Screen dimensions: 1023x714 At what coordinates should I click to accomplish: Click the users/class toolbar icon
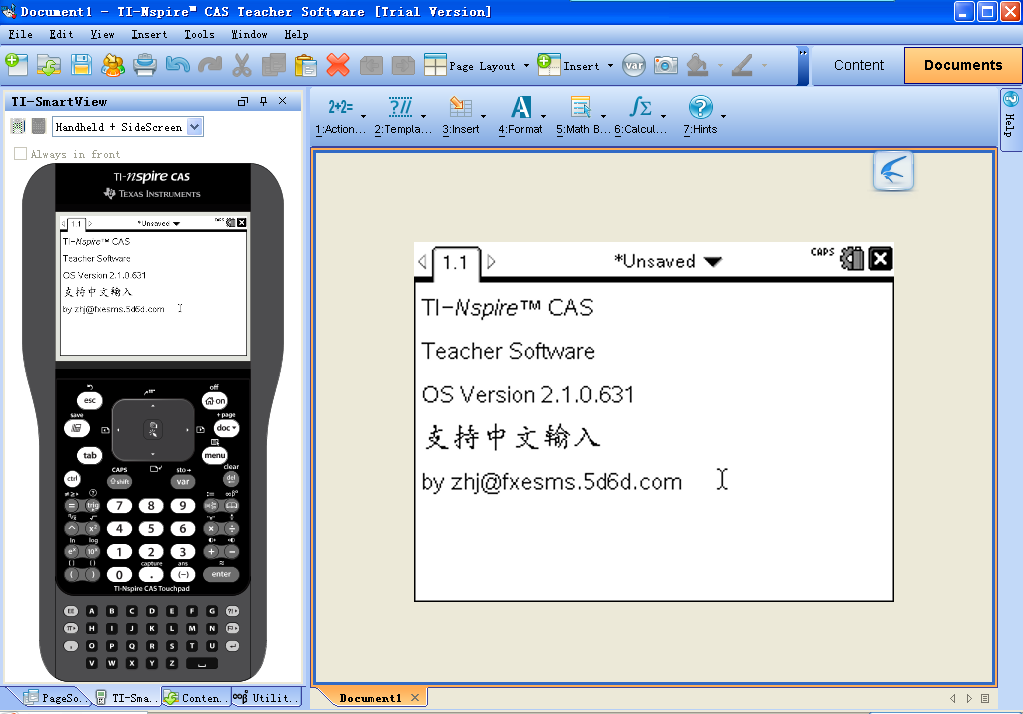(x=113, y=65)
